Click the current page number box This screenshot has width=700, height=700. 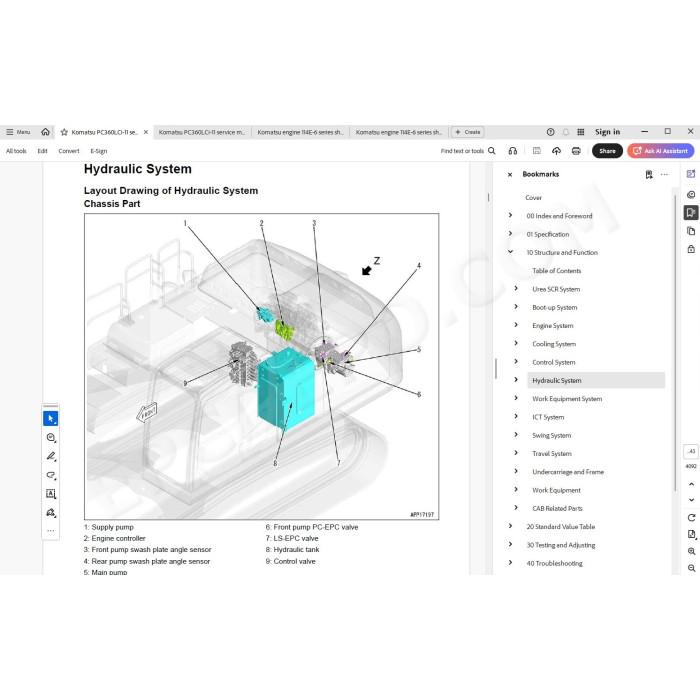(691, 451)
